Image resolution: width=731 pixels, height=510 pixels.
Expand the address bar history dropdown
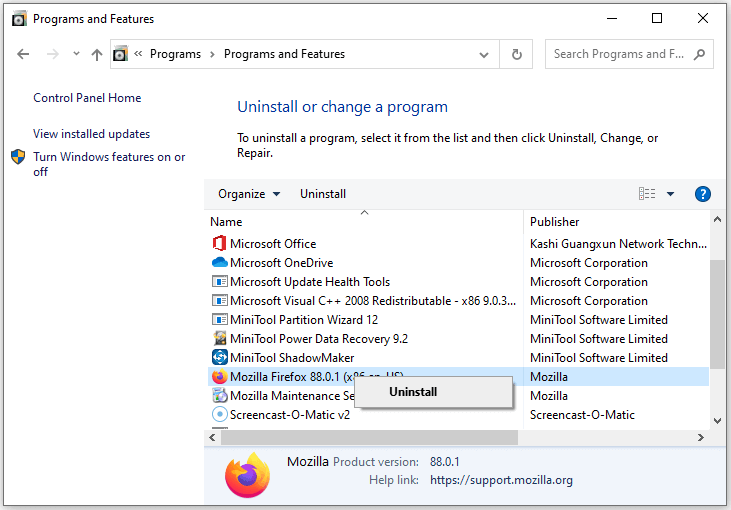coord(484,55)
